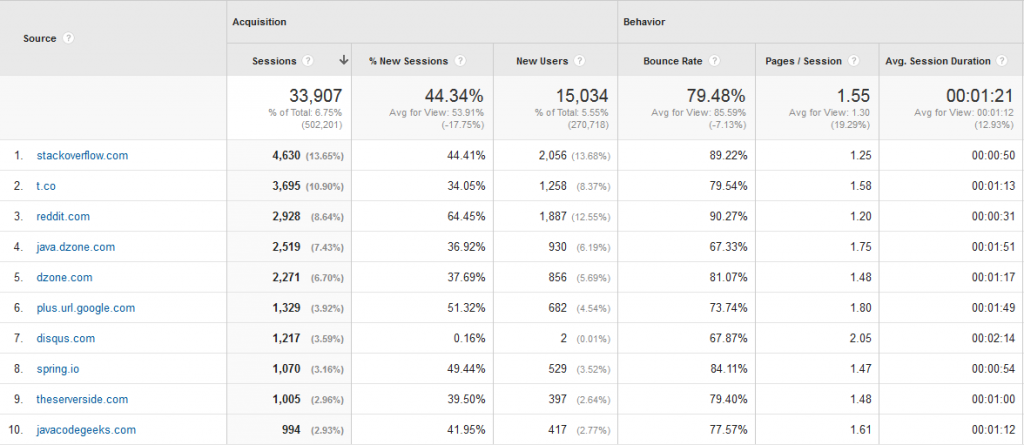Image resolution: width=1024 pixels, height=445 pixels.
Task: Click overall pages per session 1.55
Action: tap(854, 96)
